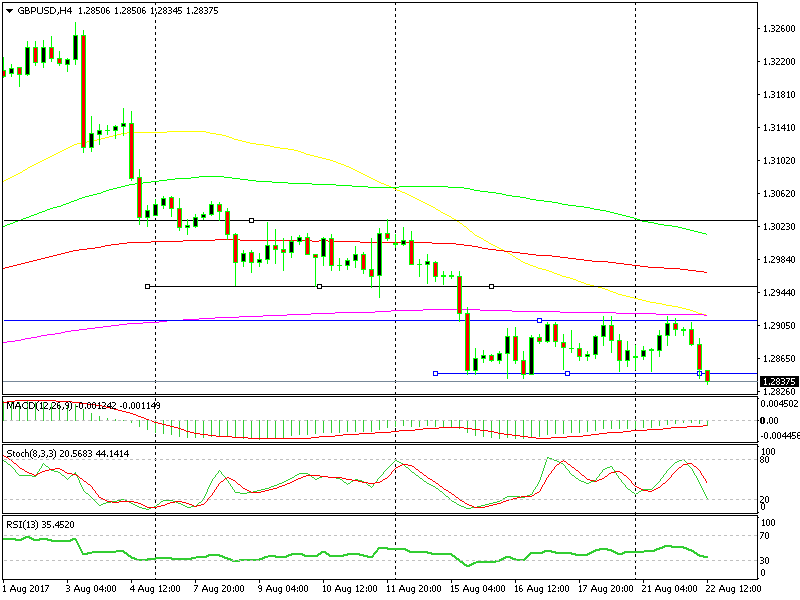The height and width of the screenshot is (600, 800).
Task: Select the handle on the upper black 1.3023 line
Action: tap(252, 220)
